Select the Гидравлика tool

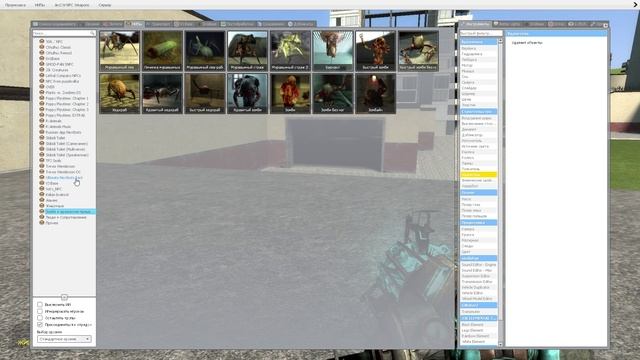point(478,54)
